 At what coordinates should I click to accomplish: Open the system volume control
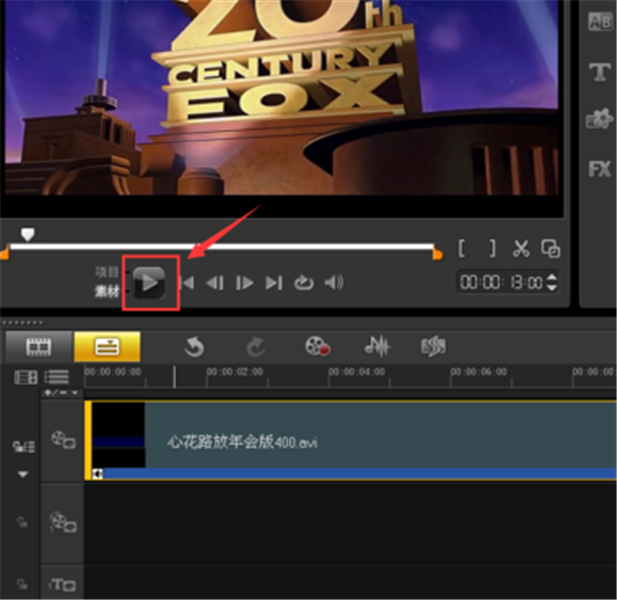pyautogui.click(x=334, y=282)
